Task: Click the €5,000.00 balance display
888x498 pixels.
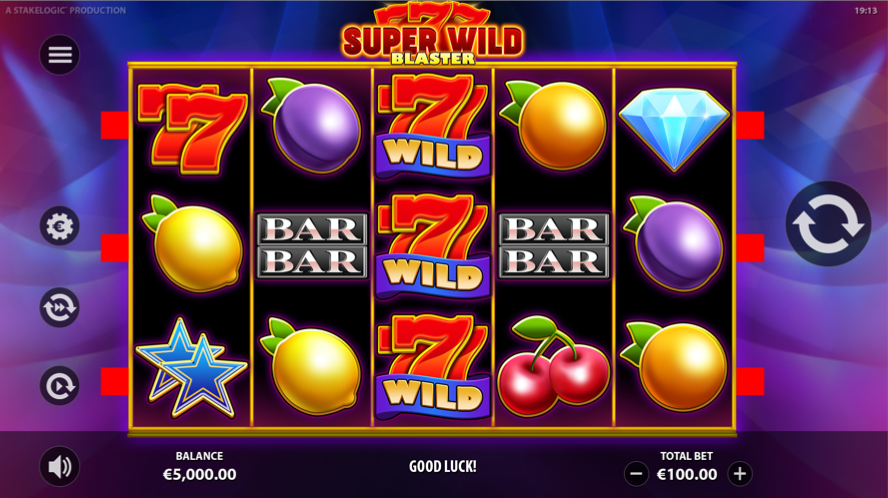Action: coord(199,474)
